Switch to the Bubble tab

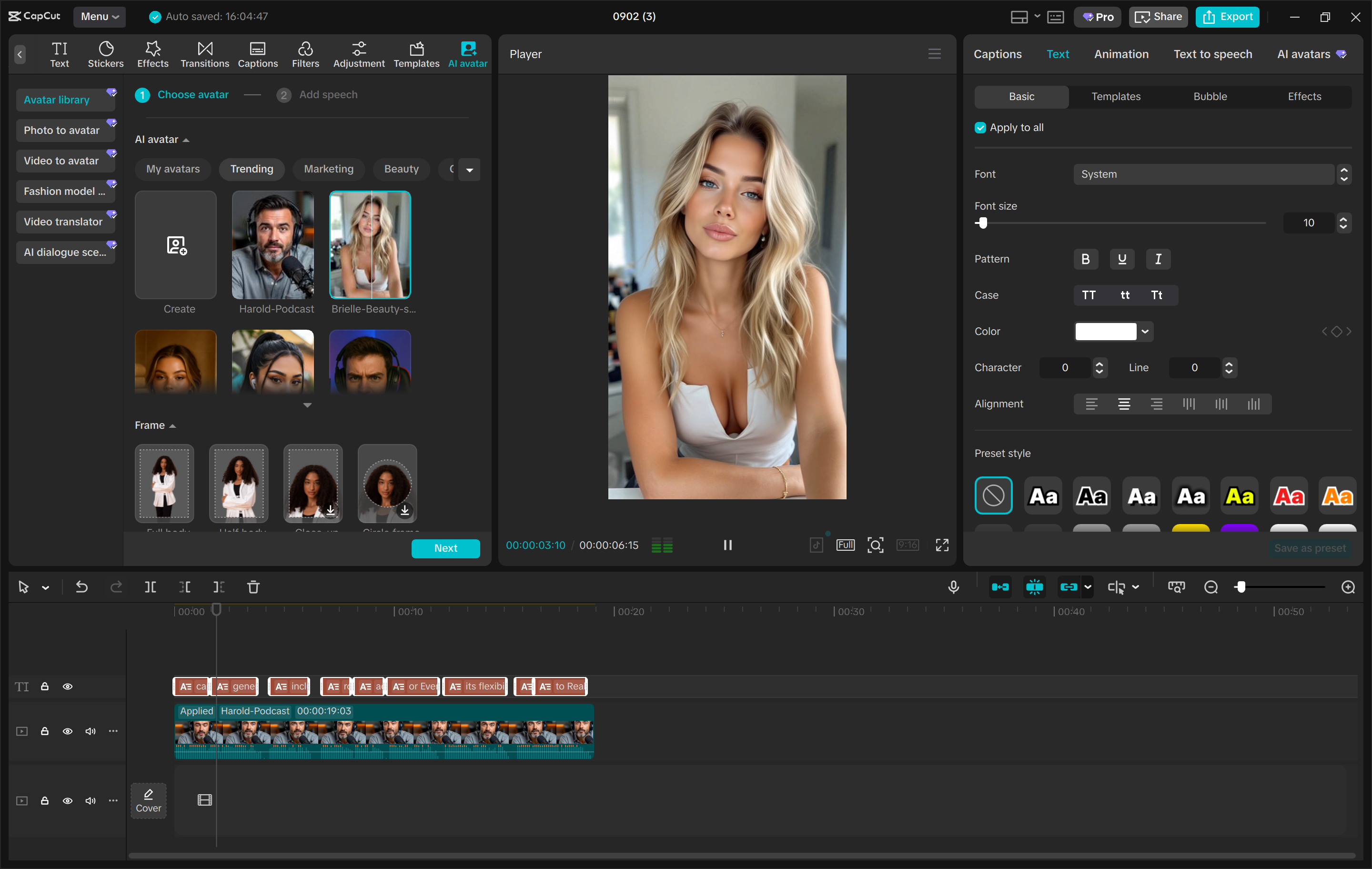point(1210,96)
